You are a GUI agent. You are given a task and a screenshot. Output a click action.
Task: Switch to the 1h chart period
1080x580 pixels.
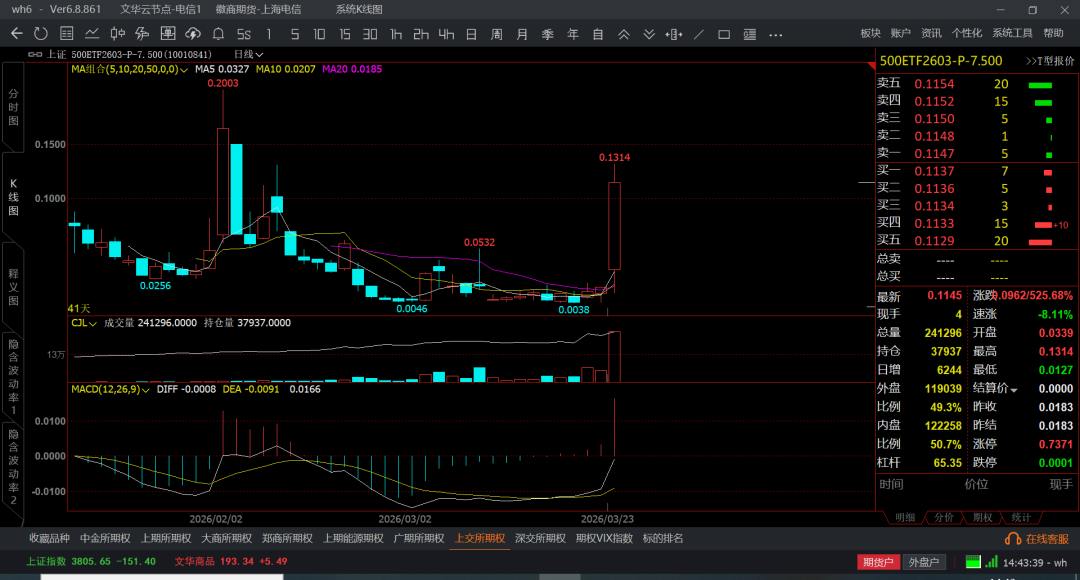[396, 33]
